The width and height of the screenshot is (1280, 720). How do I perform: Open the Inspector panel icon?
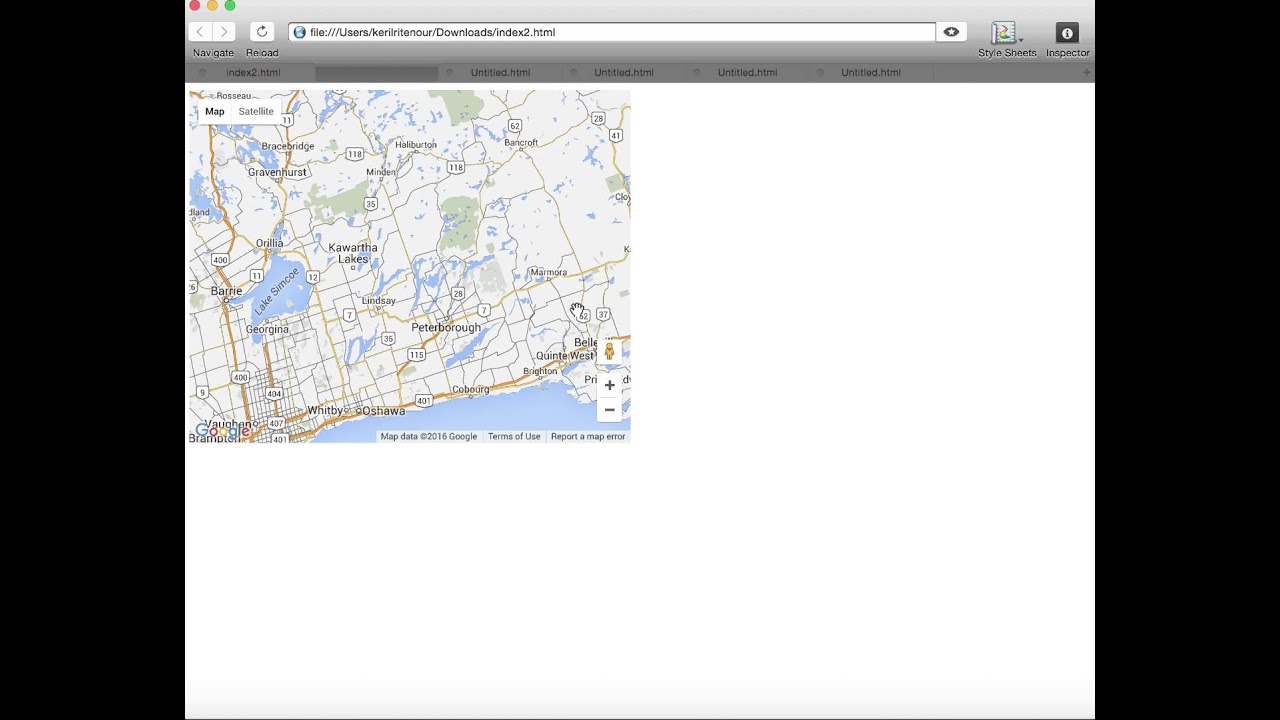tap(1067, 33)
